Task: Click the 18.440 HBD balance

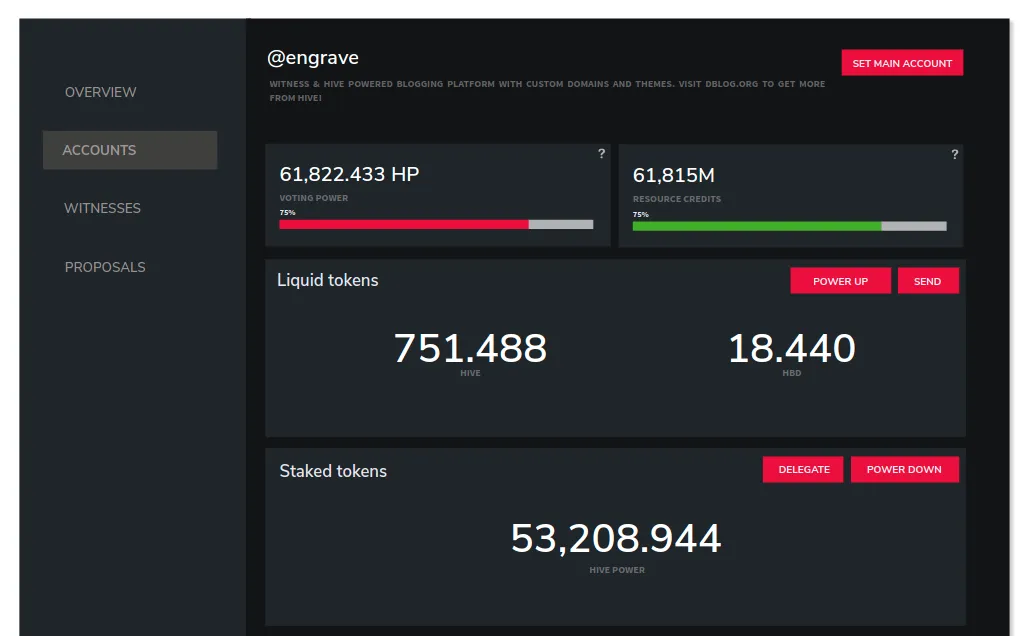Action: (792, 348)
